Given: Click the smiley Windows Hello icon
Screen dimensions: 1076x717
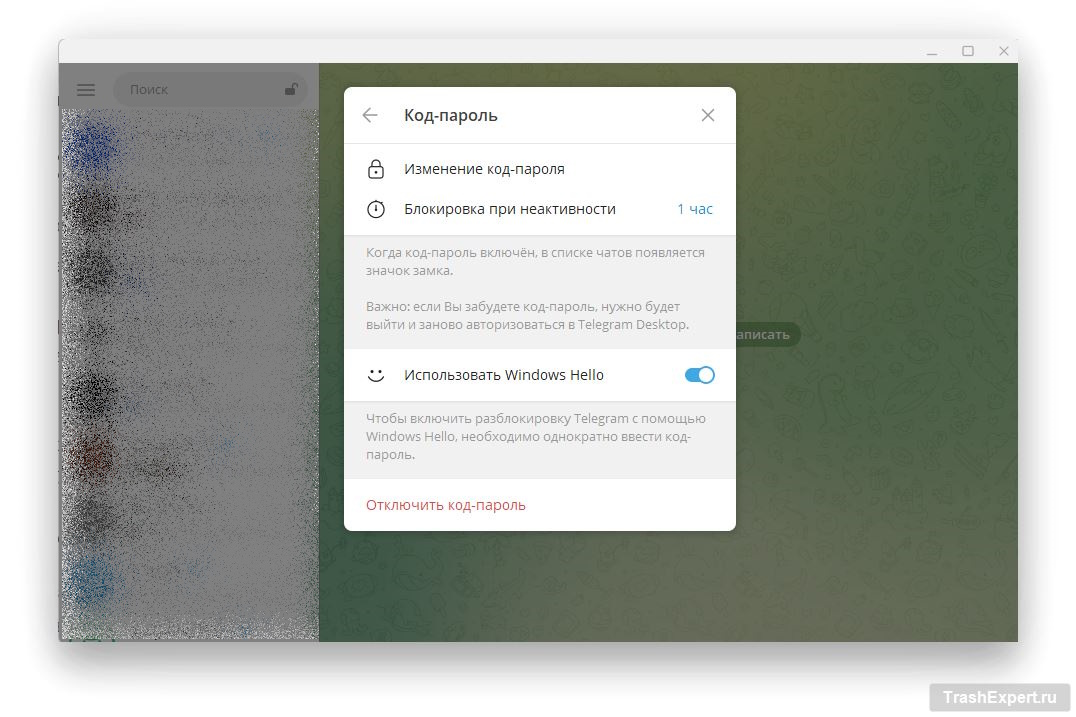Looking at the screenshot, I should (x=376, y=375).
